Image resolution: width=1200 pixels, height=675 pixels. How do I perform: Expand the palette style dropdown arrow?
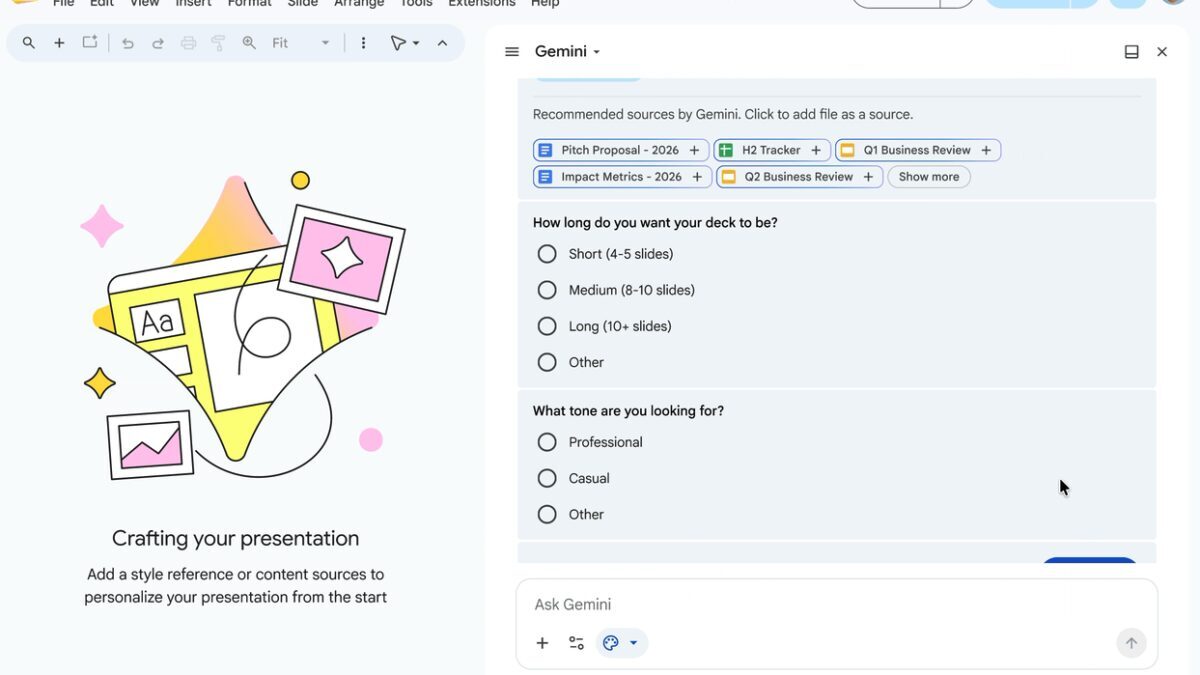tap(633, 643)
